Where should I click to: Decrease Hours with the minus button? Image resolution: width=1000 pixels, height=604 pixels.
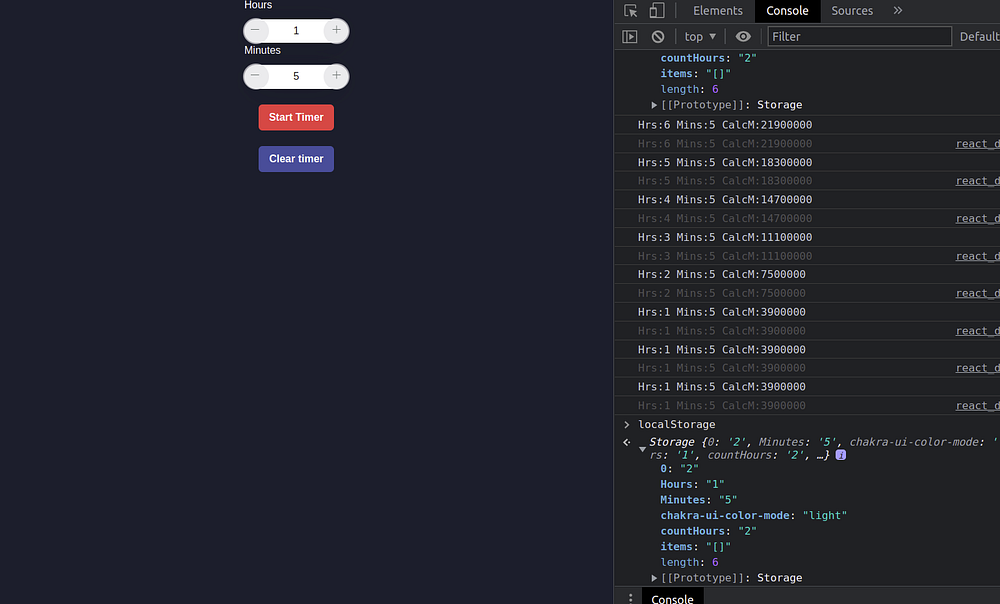click(x=256, y=31)
